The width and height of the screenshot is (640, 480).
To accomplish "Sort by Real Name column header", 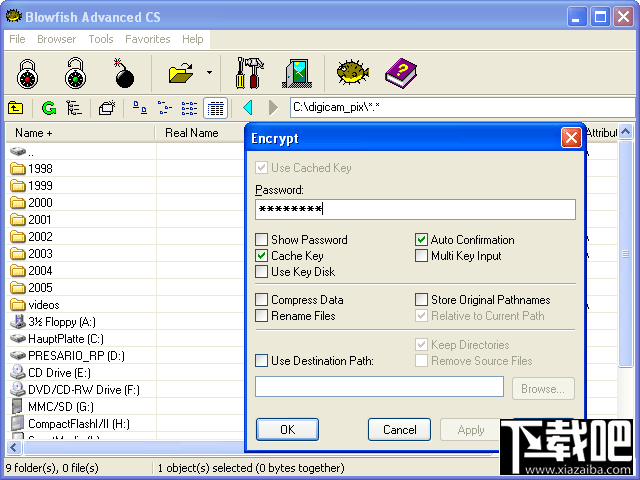I will click(x=192, y=133).
